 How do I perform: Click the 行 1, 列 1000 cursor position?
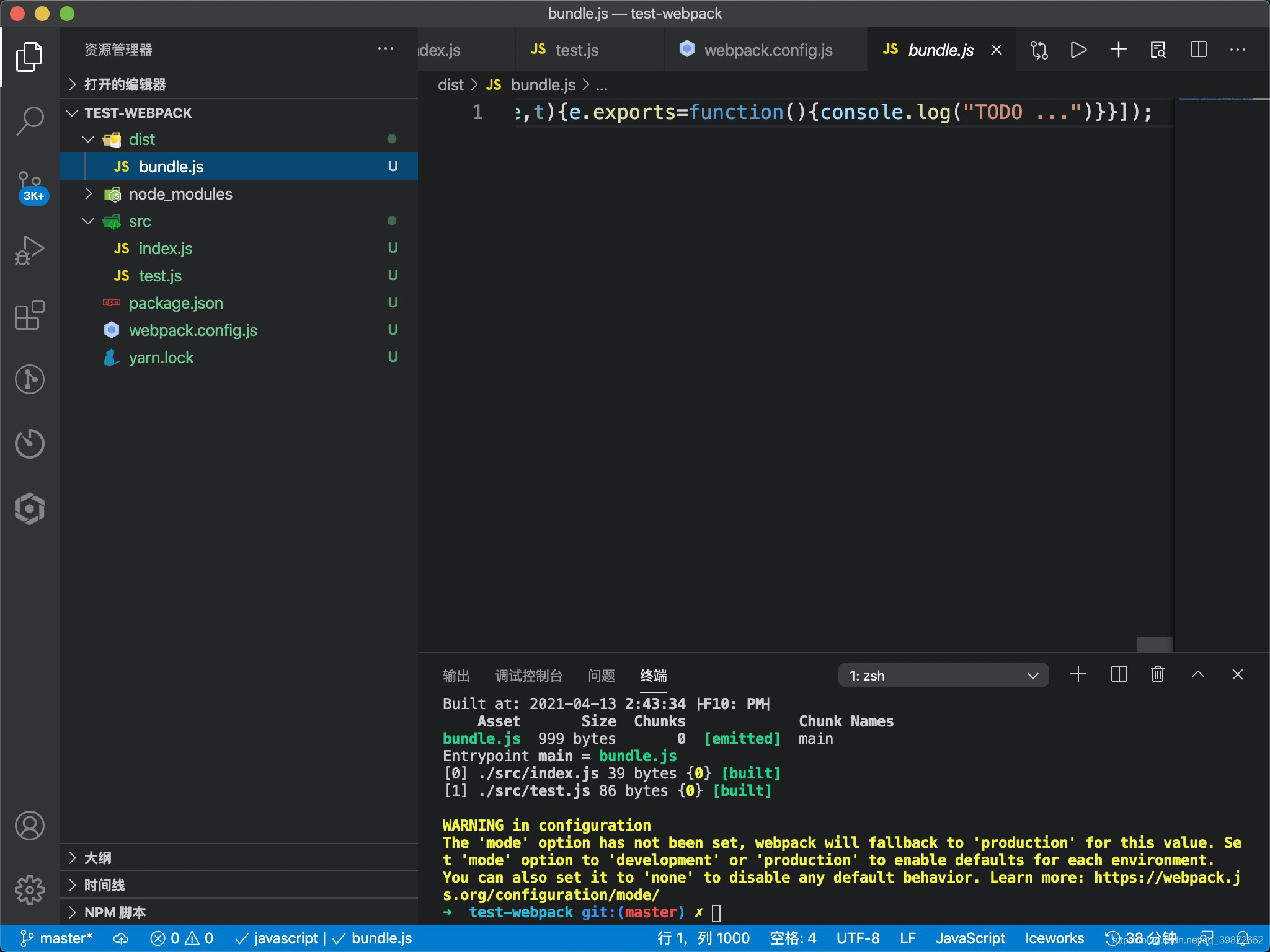(x=704, y=938)
